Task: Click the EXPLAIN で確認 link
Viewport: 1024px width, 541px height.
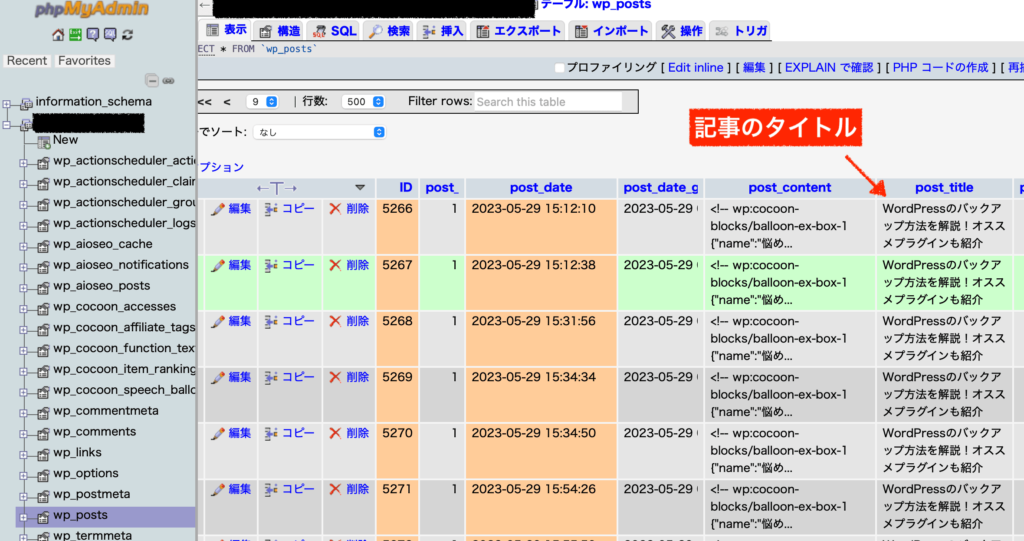Action: click(x=829, y=68)
